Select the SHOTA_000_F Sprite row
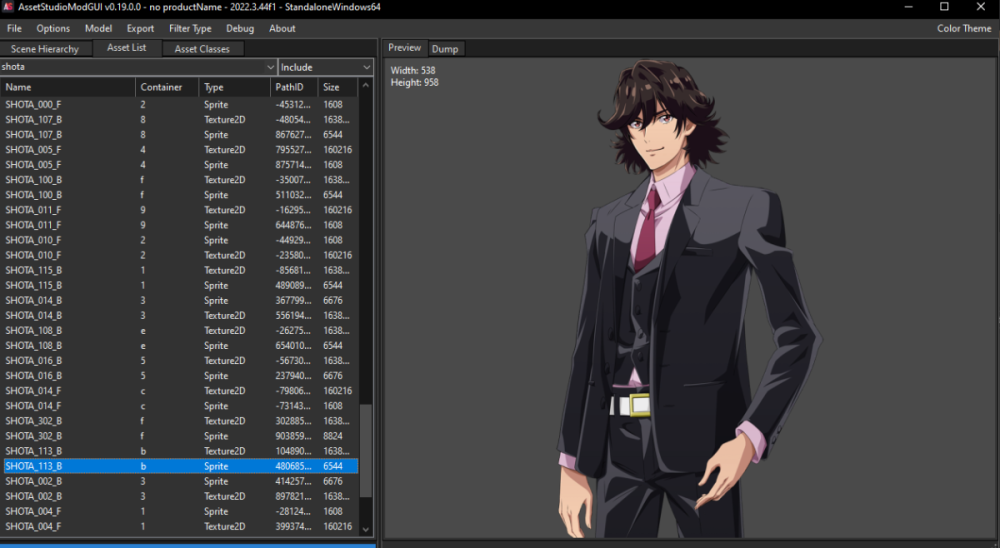The width and height of the screenshot is (1000, 548). [x=180, y=105]
